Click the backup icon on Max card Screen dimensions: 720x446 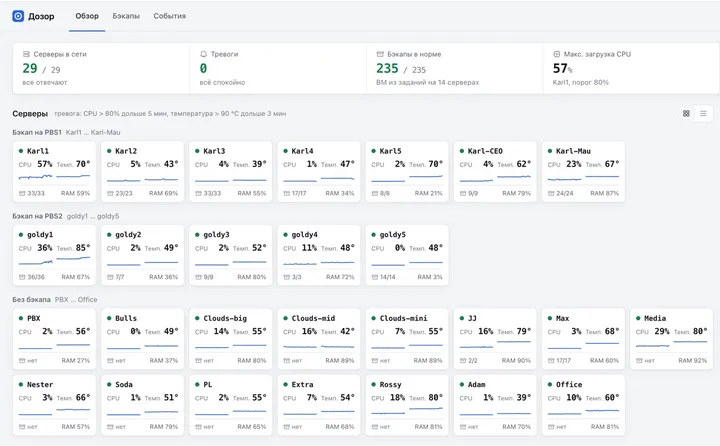point(551,361)
